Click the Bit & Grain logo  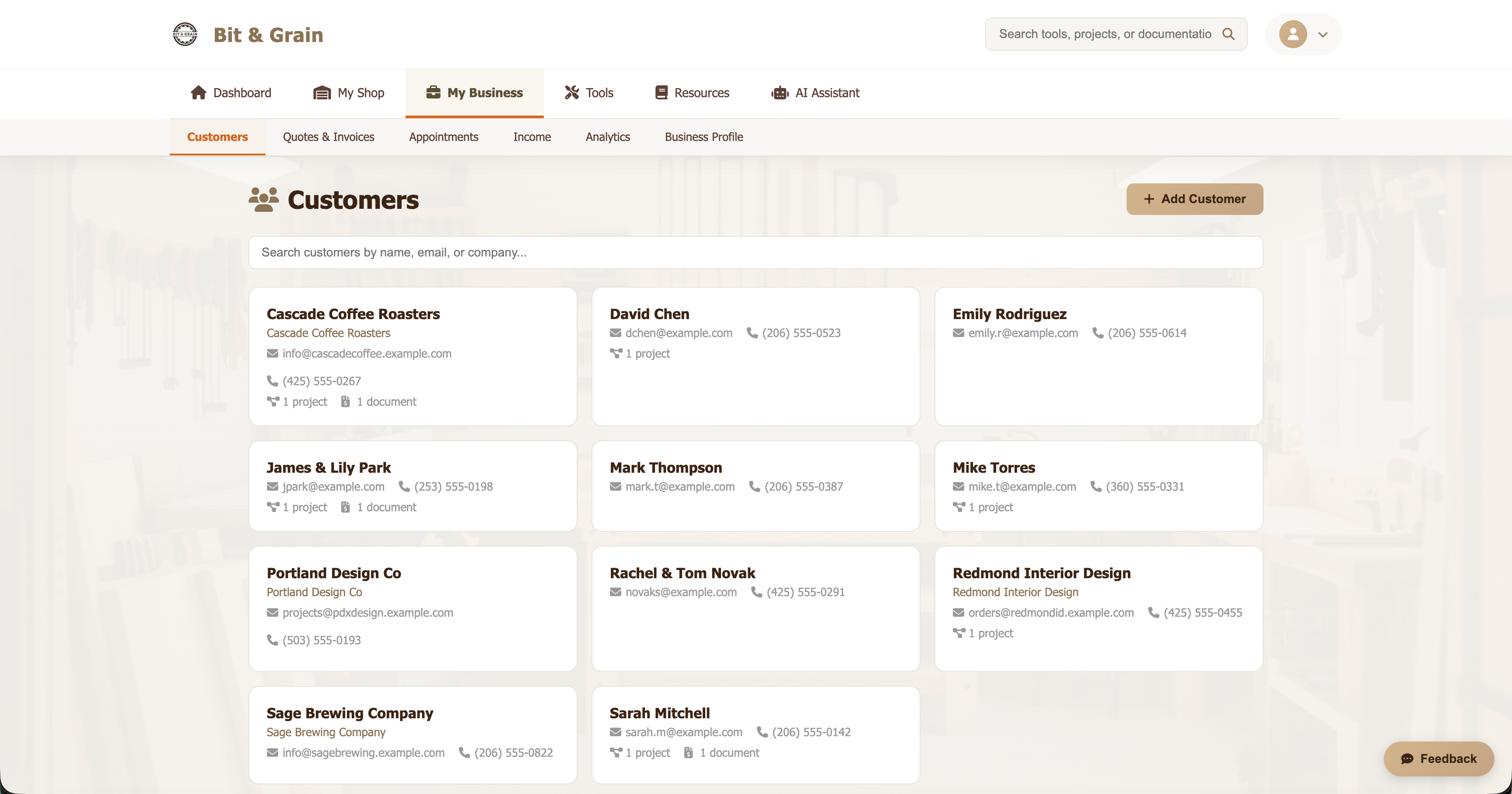pos(185,34)
